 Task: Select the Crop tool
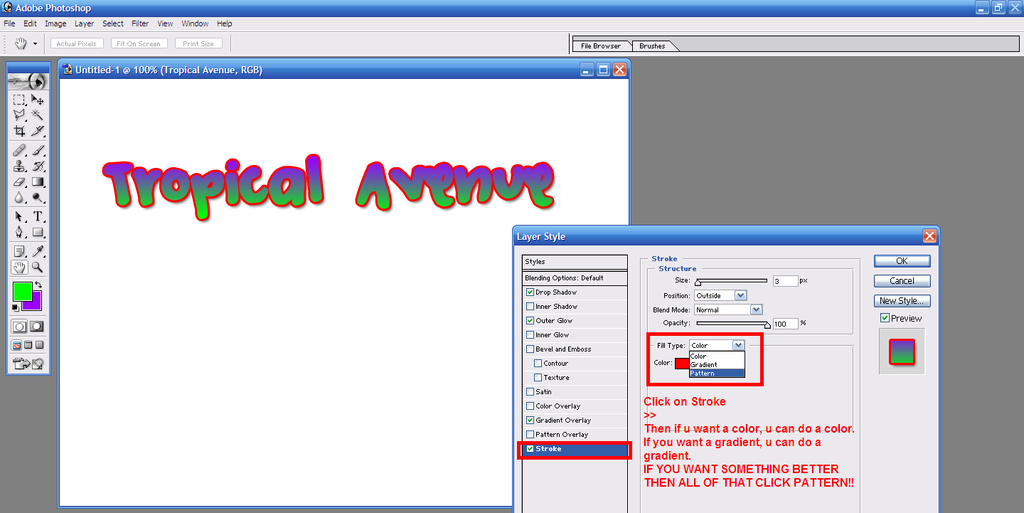(20, 131)
